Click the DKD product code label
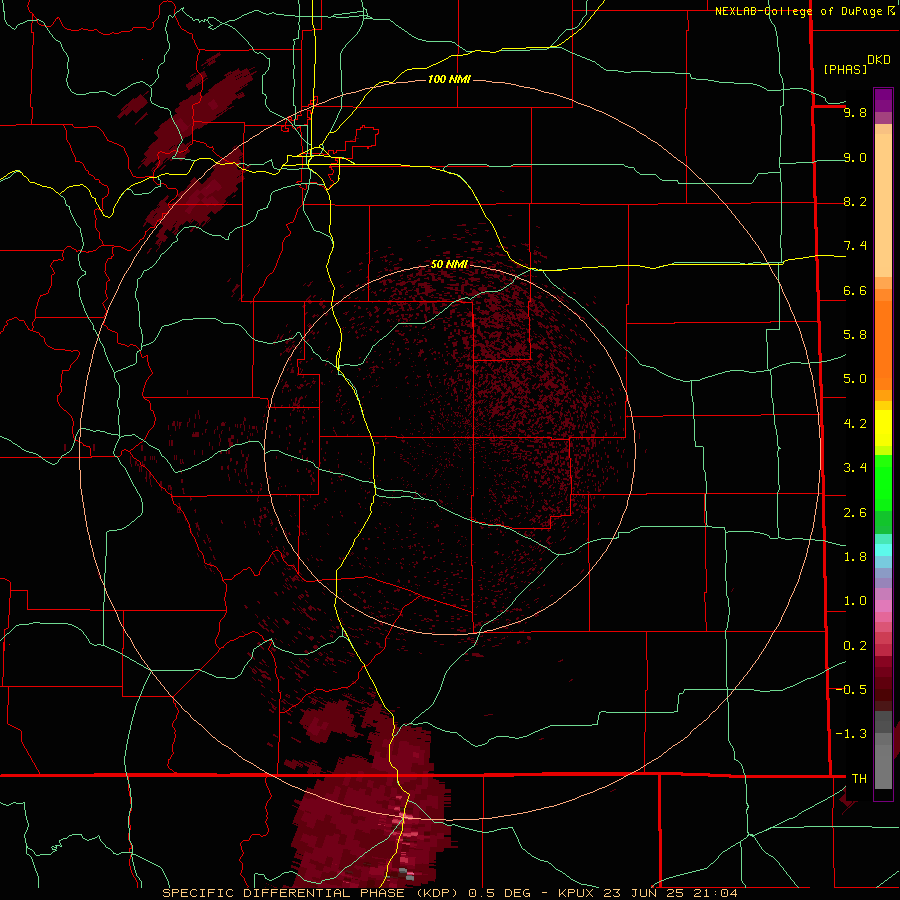The height and width of the screenshot is (900, 900). [879, 60]
